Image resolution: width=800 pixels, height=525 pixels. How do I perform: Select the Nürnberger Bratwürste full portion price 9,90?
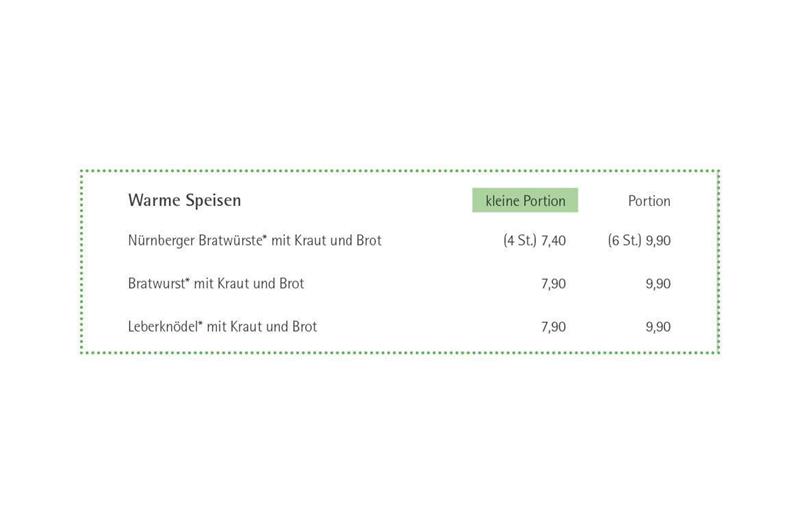pyautogui.click(x=658, y=241)
